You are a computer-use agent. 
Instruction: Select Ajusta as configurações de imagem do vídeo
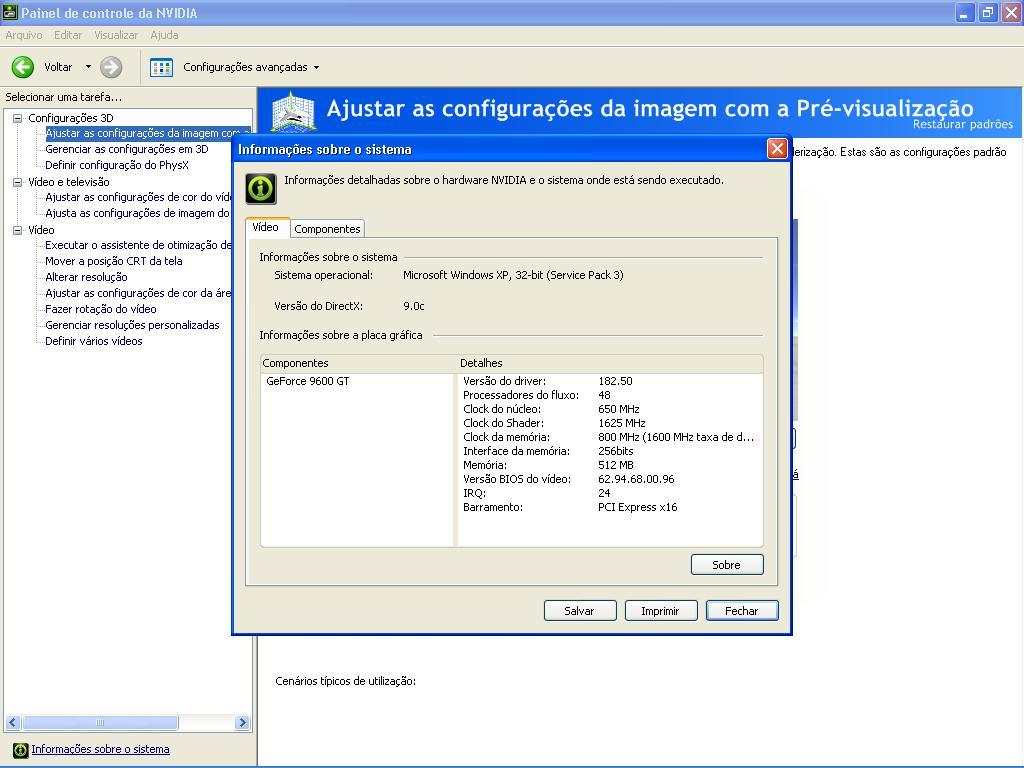click(x=138, y=214)
